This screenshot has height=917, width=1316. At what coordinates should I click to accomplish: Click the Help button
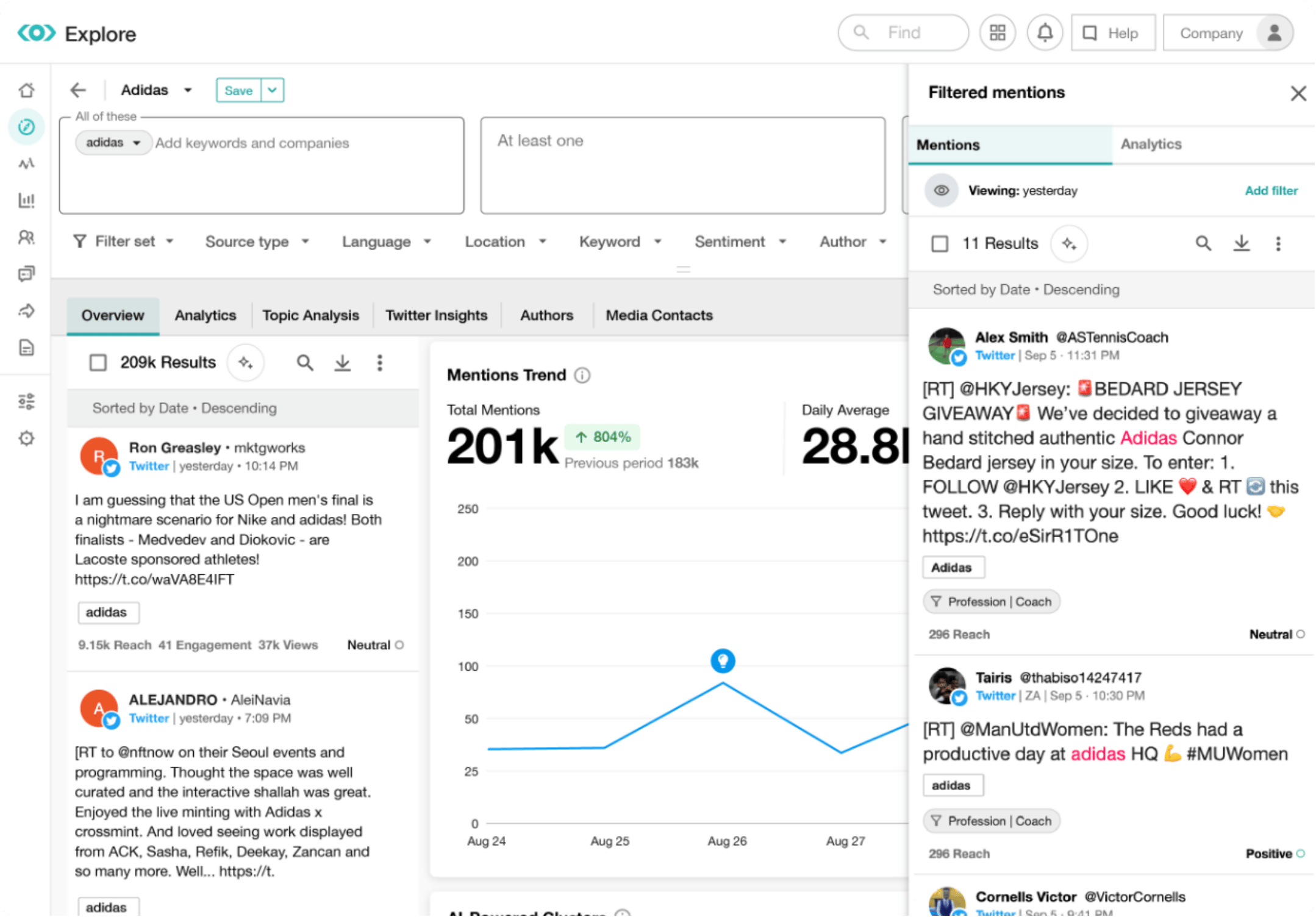(x=1113, y=33)
